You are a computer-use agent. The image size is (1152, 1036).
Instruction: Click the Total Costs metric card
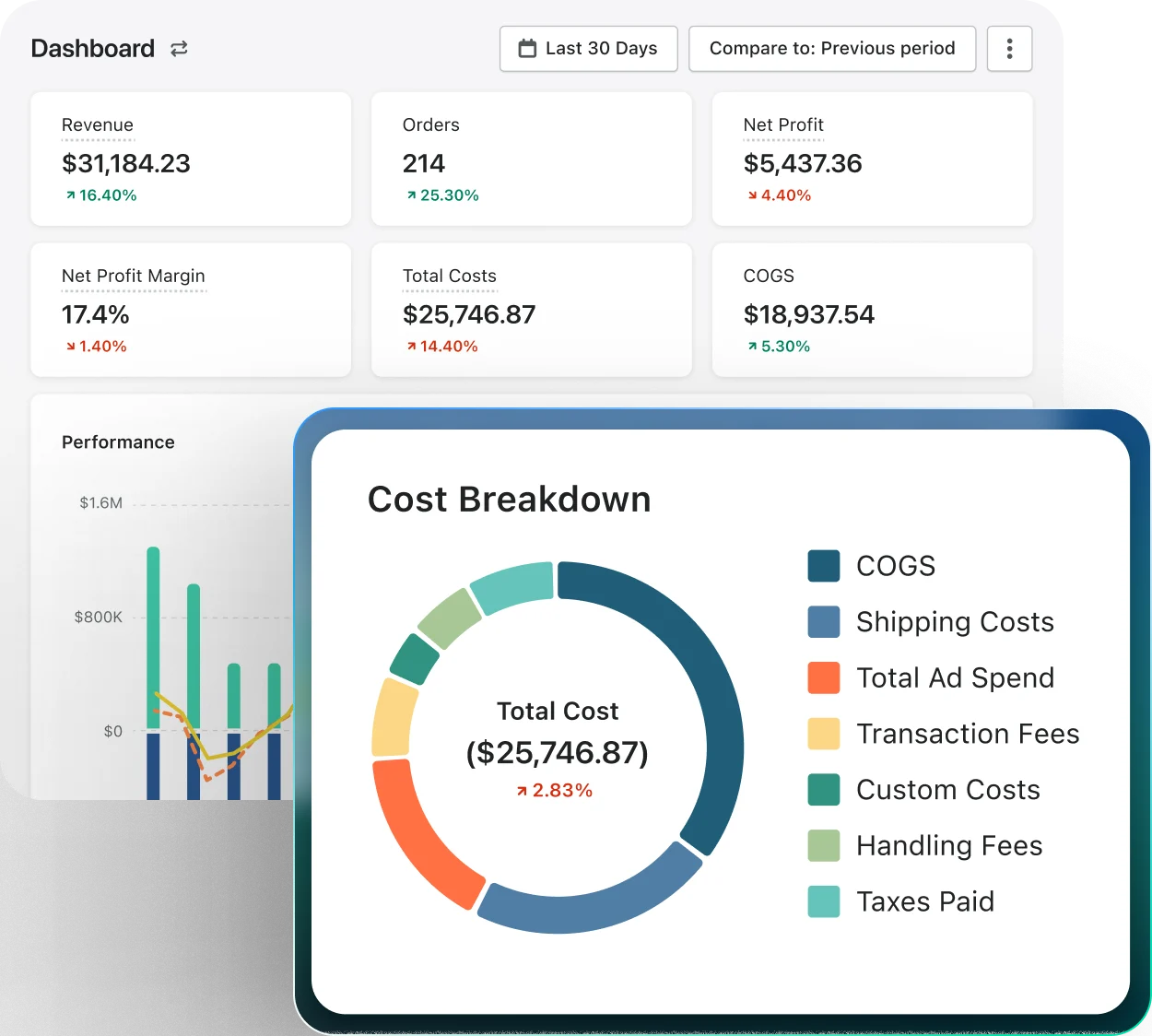[x=531, y=310]
